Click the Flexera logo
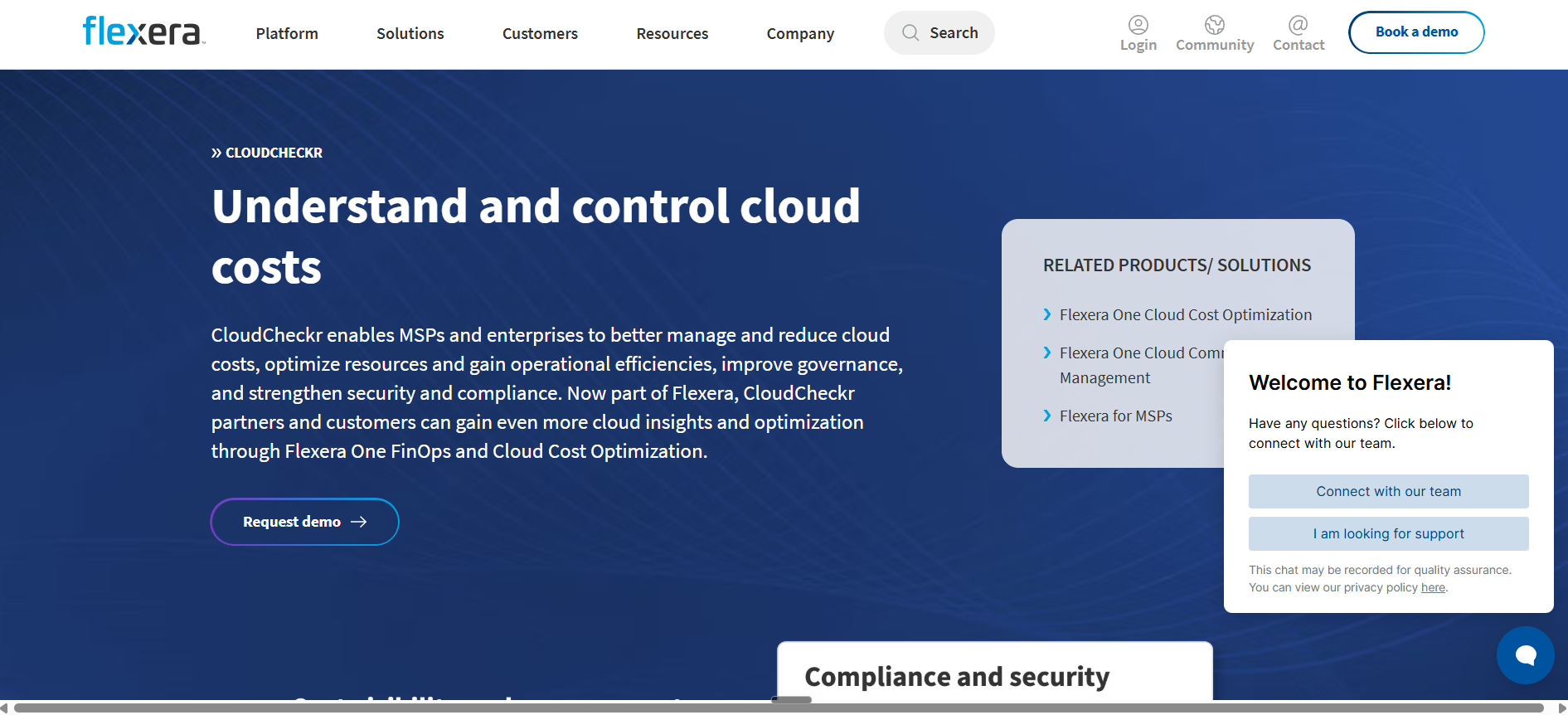This screenshot has width=1568, height=715. [143, 32]
